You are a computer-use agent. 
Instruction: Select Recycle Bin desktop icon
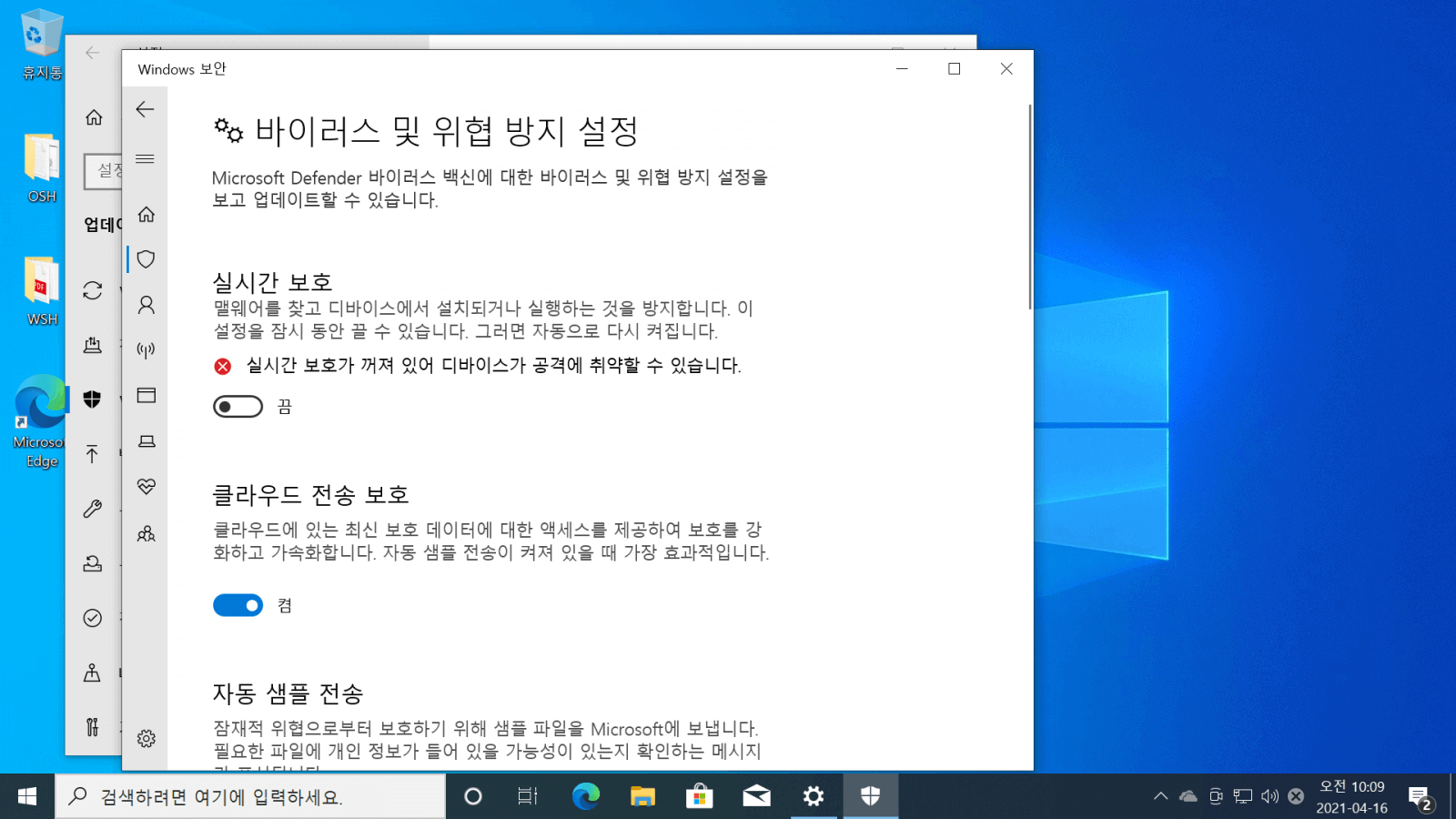click(42, 44)
